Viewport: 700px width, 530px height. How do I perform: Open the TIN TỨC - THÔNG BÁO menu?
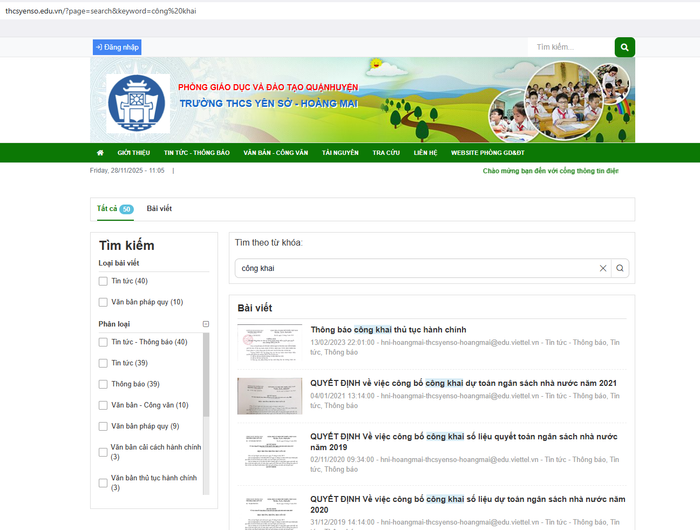(196, 153)
